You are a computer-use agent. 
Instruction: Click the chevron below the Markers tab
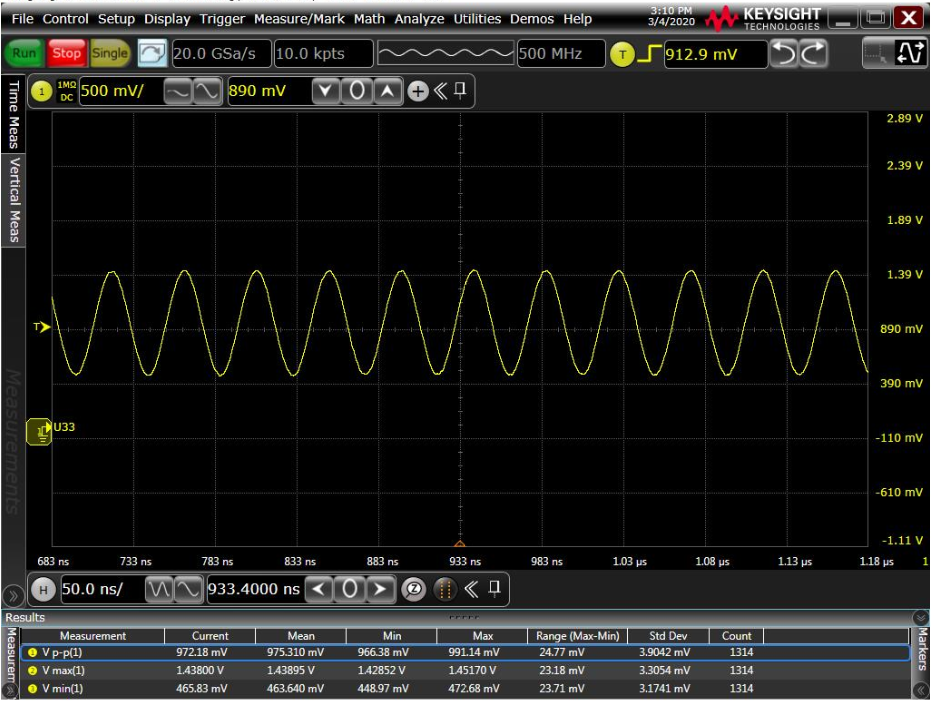[x=921, y=690]
